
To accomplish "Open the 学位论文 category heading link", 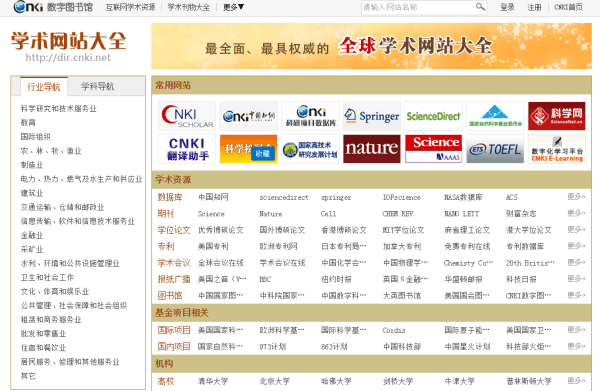I will [x=174, y=230].
